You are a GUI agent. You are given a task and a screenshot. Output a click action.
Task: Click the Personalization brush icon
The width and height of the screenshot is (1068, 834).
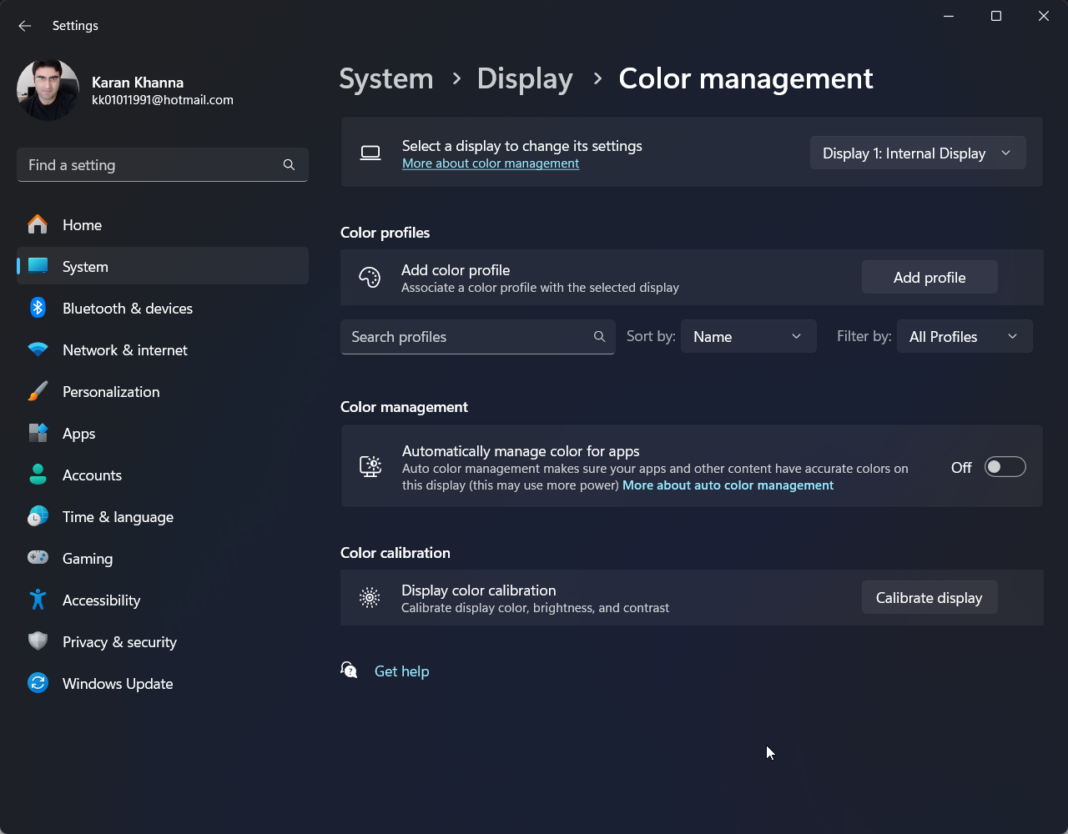pyautogui.click(x=39, y=391)
